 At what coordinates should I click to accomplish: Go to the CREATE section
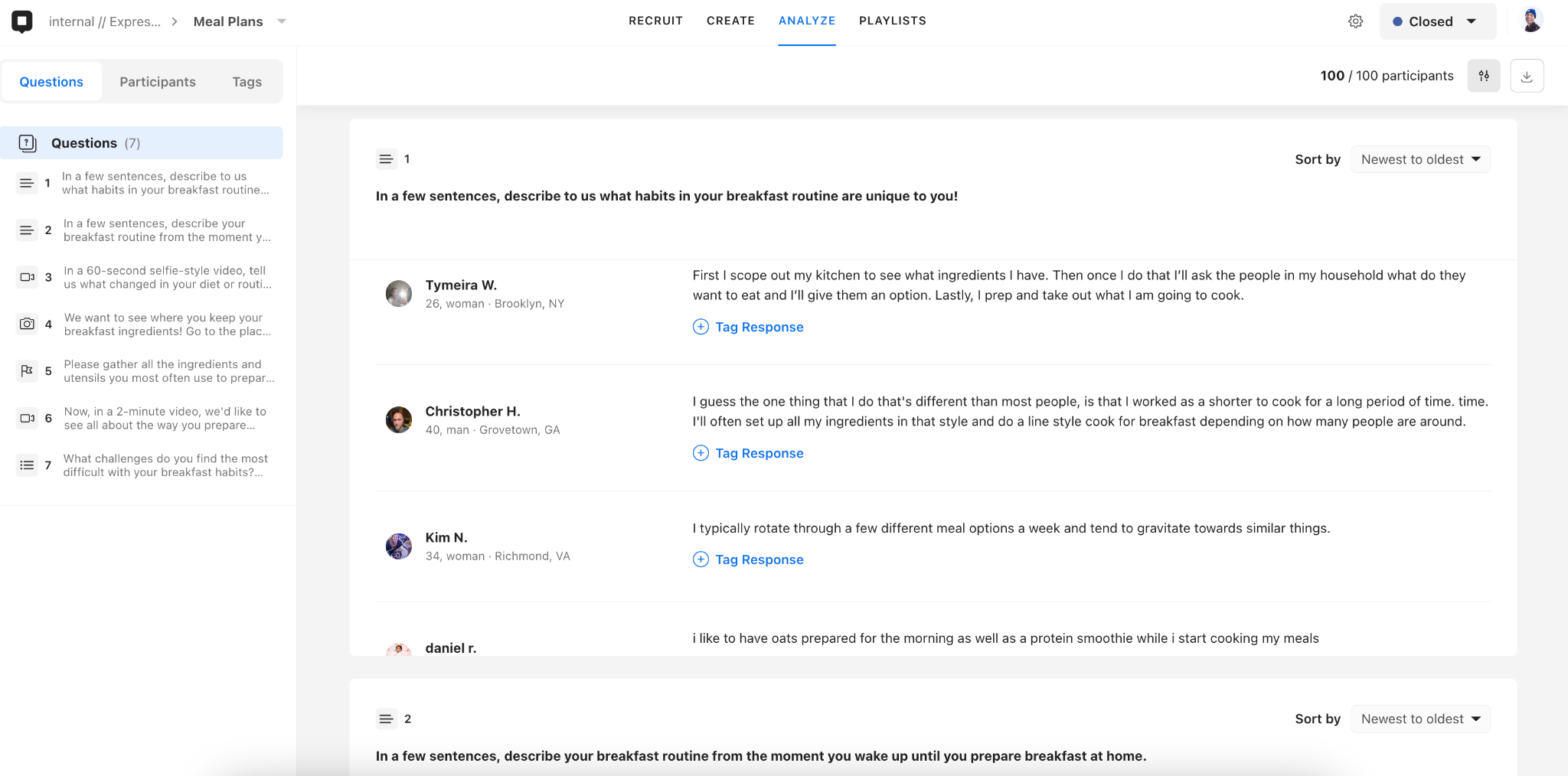[730, 21]
